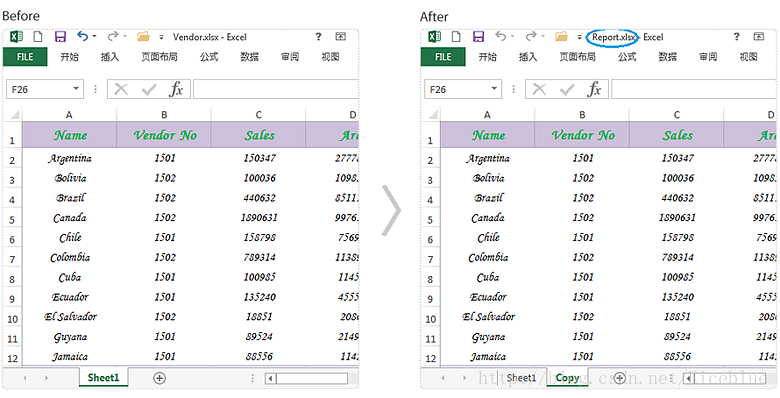The width and height of the screenshot is (780, 398).
Task: Click the Jamaica cell in Vendor.xlsx
Action: coord(70,357)
